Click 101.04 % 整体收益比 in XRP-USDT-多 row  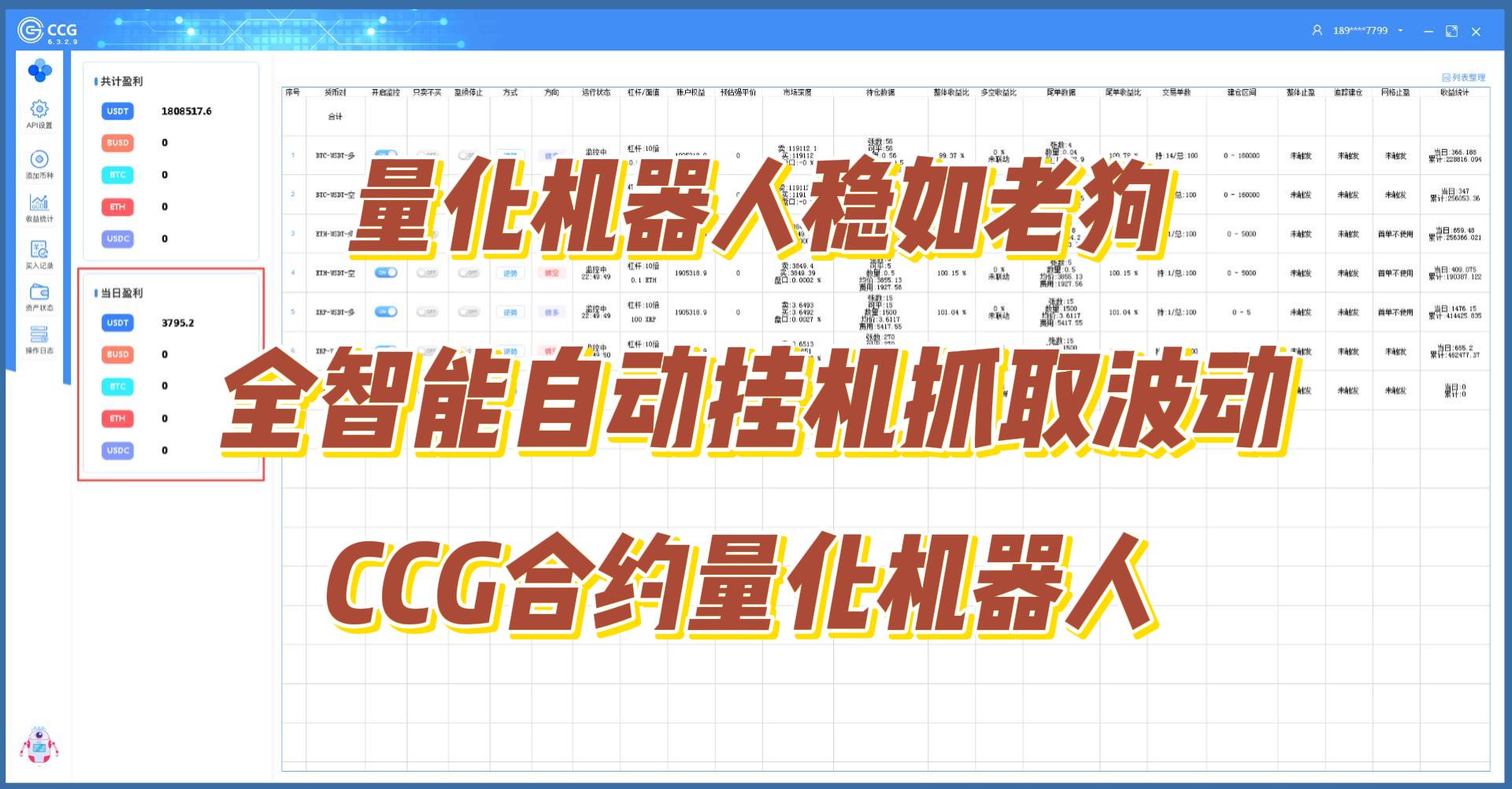pos(951,313)
